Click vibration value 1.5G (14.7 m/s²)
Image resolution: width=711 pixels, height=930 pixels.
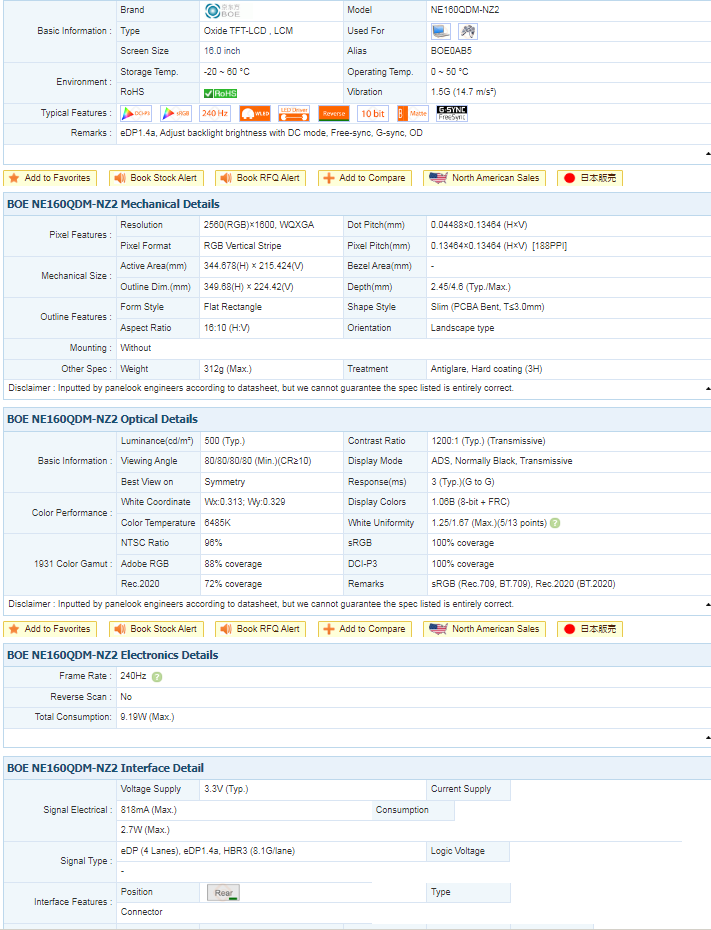[464, 92]
